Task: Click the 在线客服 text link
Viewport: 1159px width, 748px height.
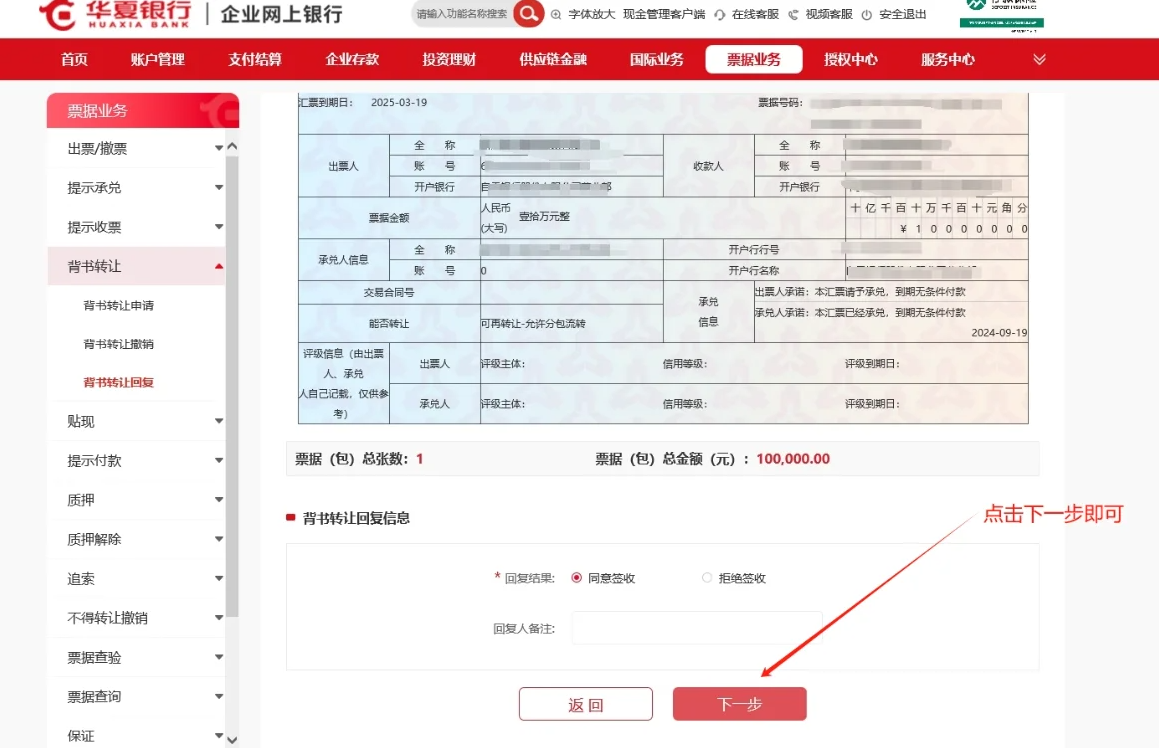Action: [x=755, y=14]
